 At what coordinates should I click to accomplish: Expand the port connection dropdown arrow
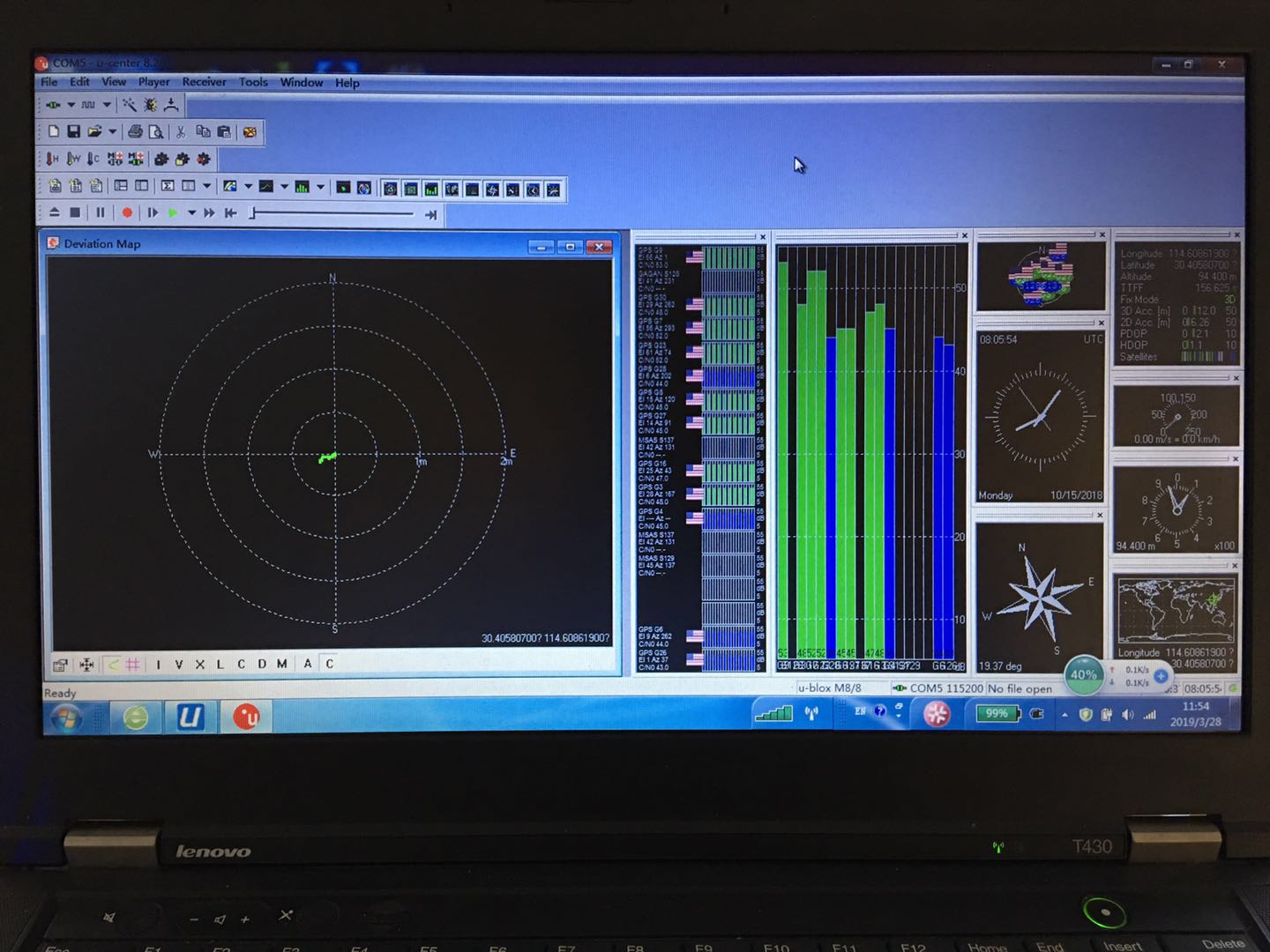[x=71, y=105]
